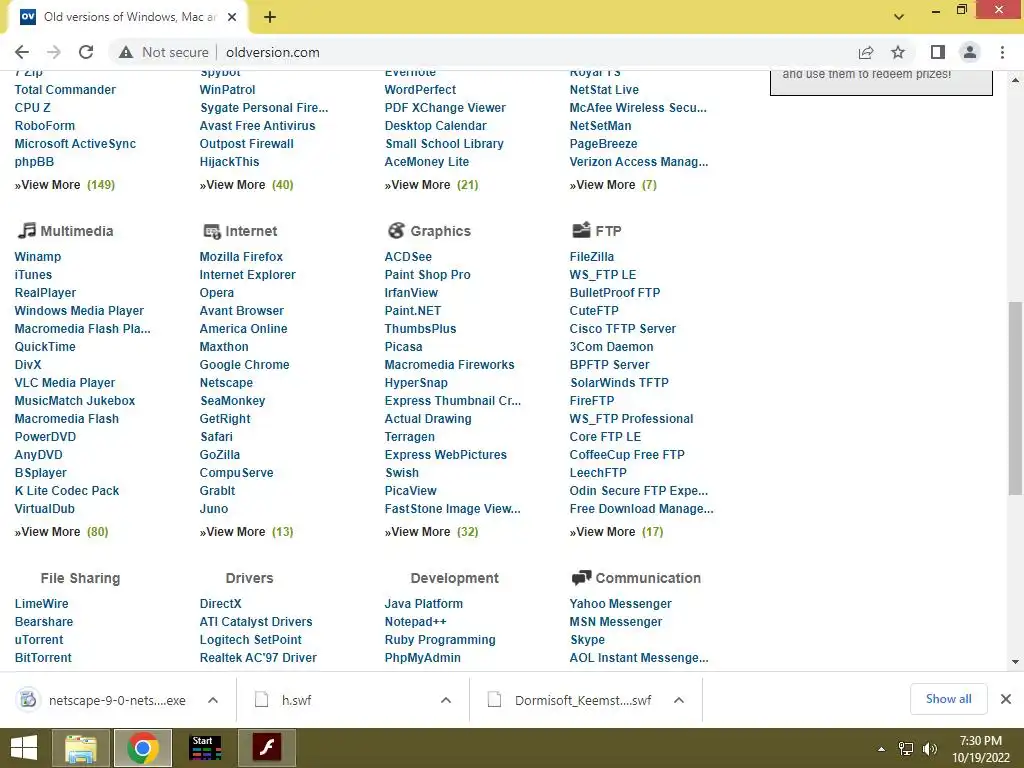Select the Old versions of Windows tab
The height and width of the screenshot is (768, 1024).
point(127,17)
